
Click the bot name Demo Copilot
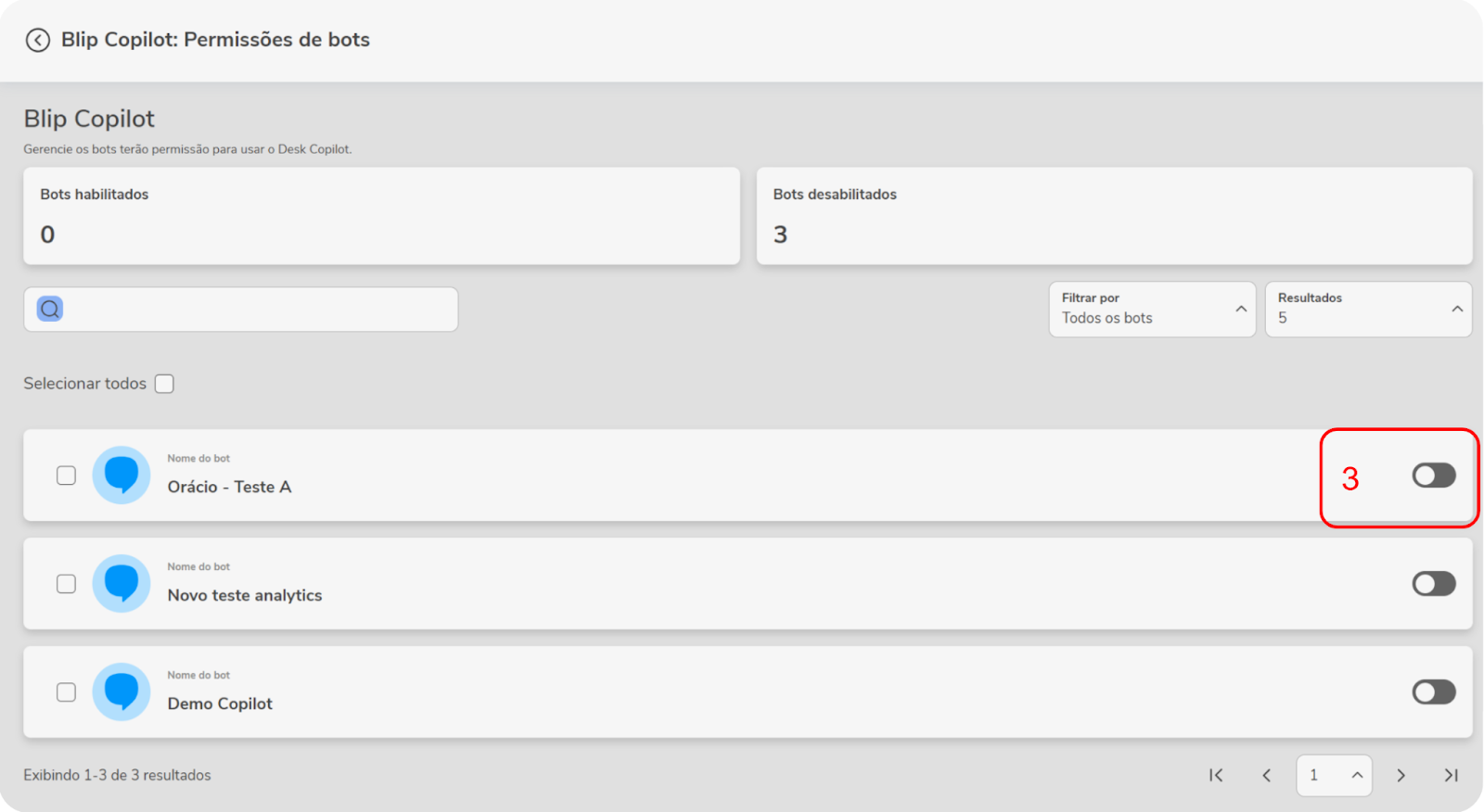[220, 704]
